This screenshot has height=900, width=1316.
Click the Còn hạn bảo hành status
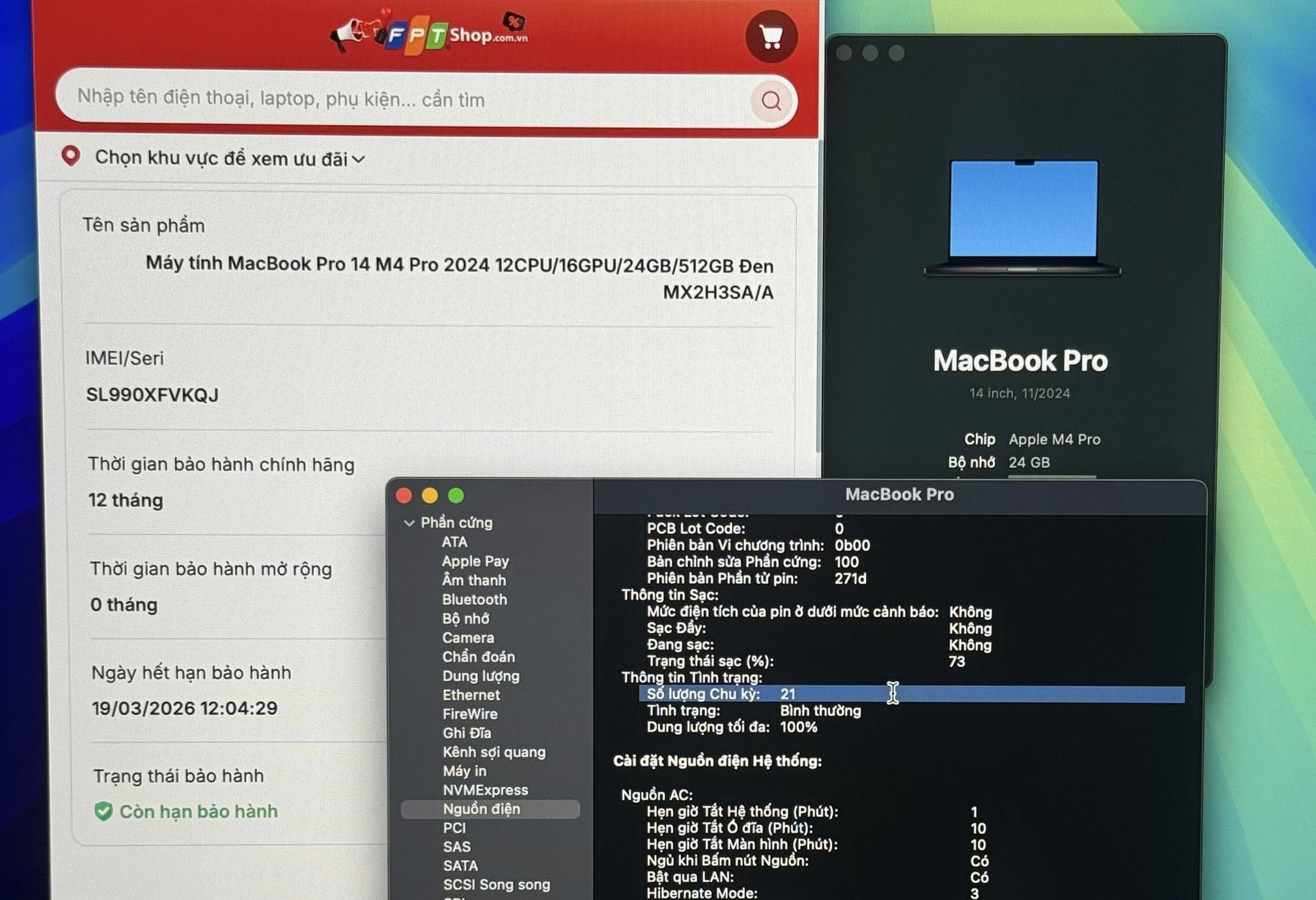[199, 811]
